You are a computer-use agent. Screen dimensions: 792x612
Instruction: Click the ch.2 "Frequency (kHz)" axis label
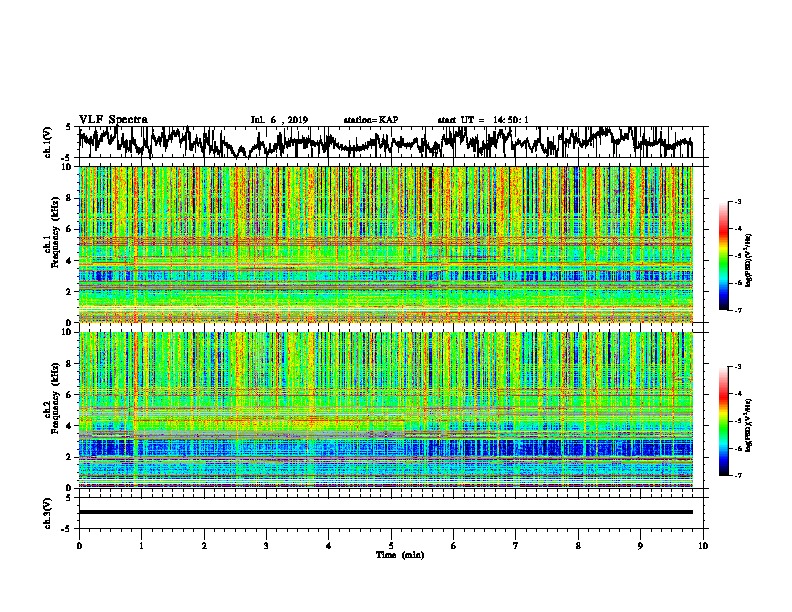tap(55, 398)
